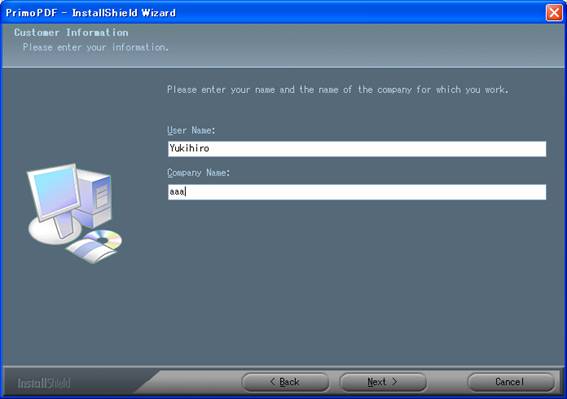This screenshot has height=399, width=567.
Task: Place the cursor on the 'aaa' company text
Action: [177, 192]
